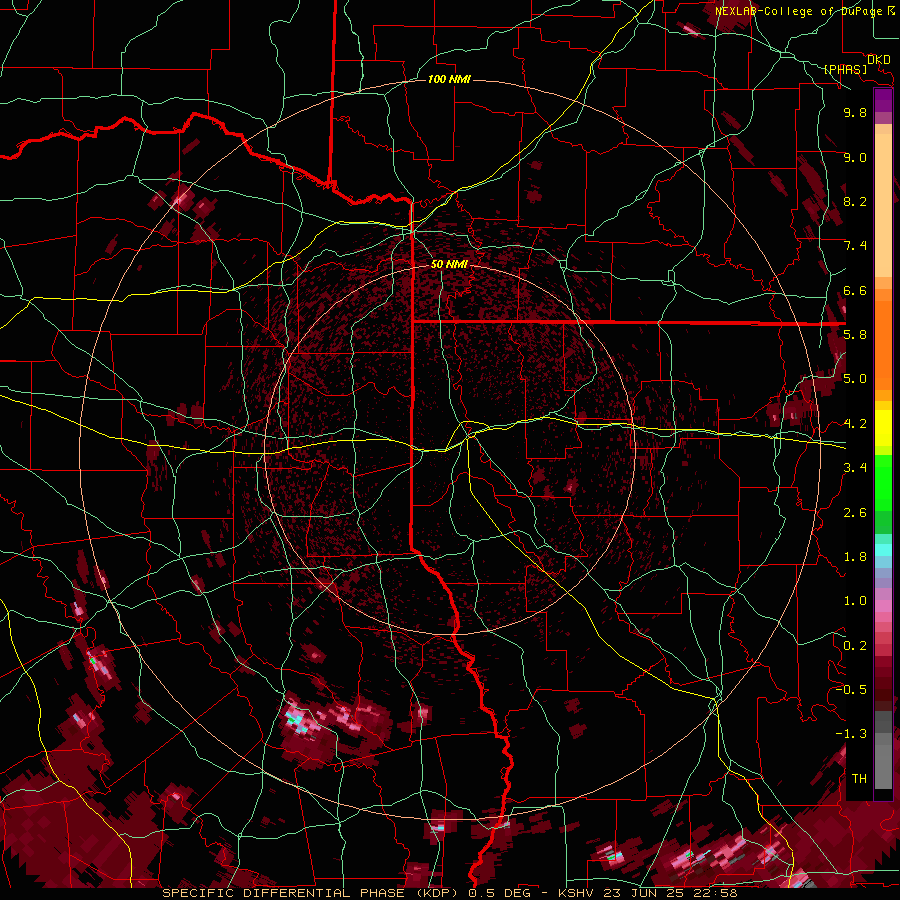This screenshot has width=900, height=900.
Task: Click the [PHAS] units label
Action: pos(845,69)
